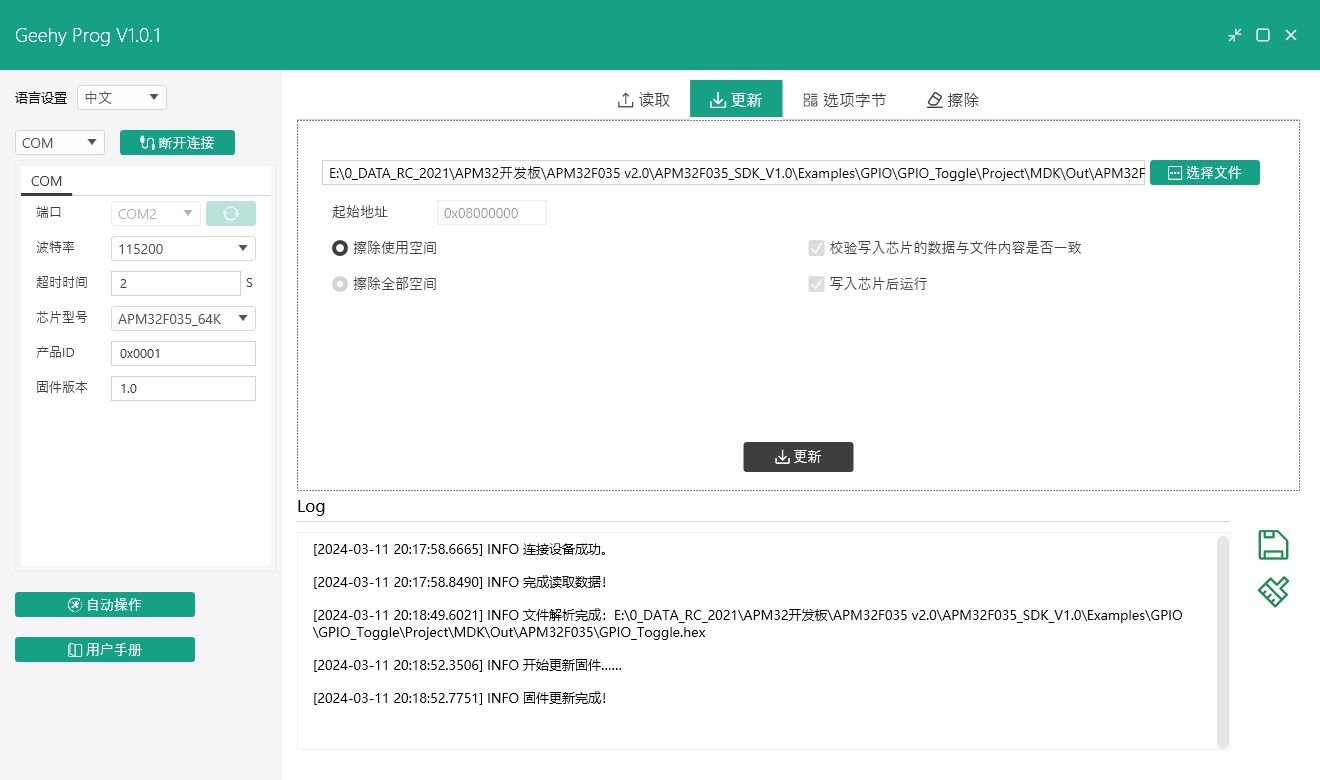
Task: Click the 断开连接 button
Action: point(177,143)
